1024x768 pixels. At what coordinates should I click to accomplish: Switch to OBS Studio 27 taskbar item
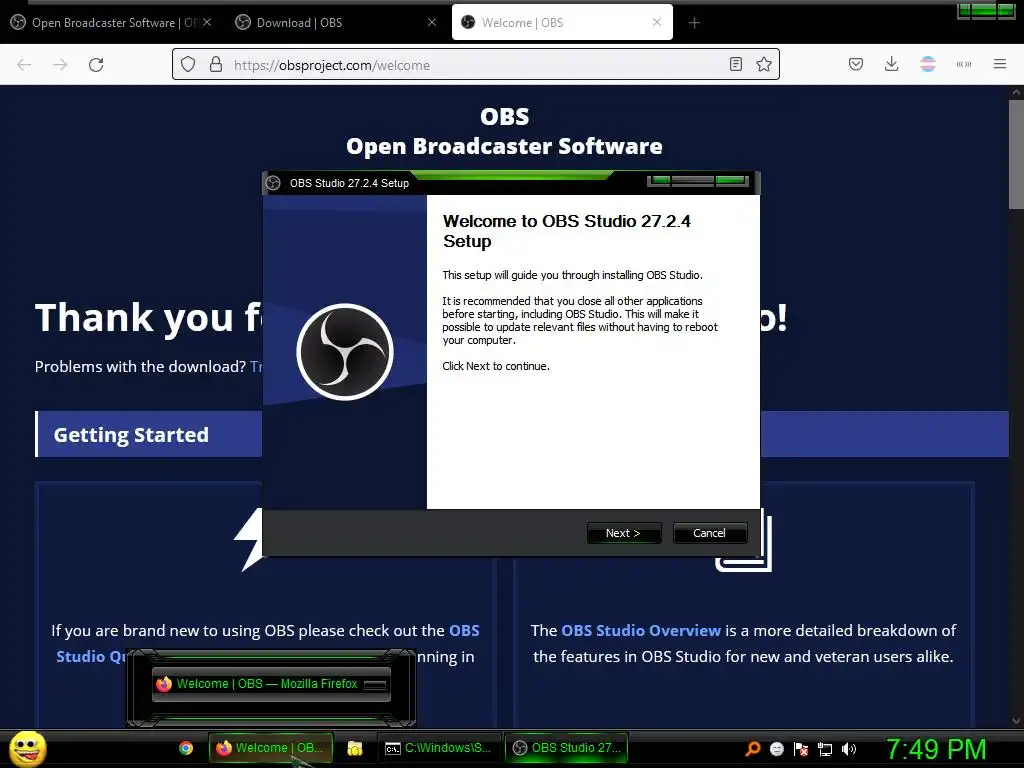566,748
